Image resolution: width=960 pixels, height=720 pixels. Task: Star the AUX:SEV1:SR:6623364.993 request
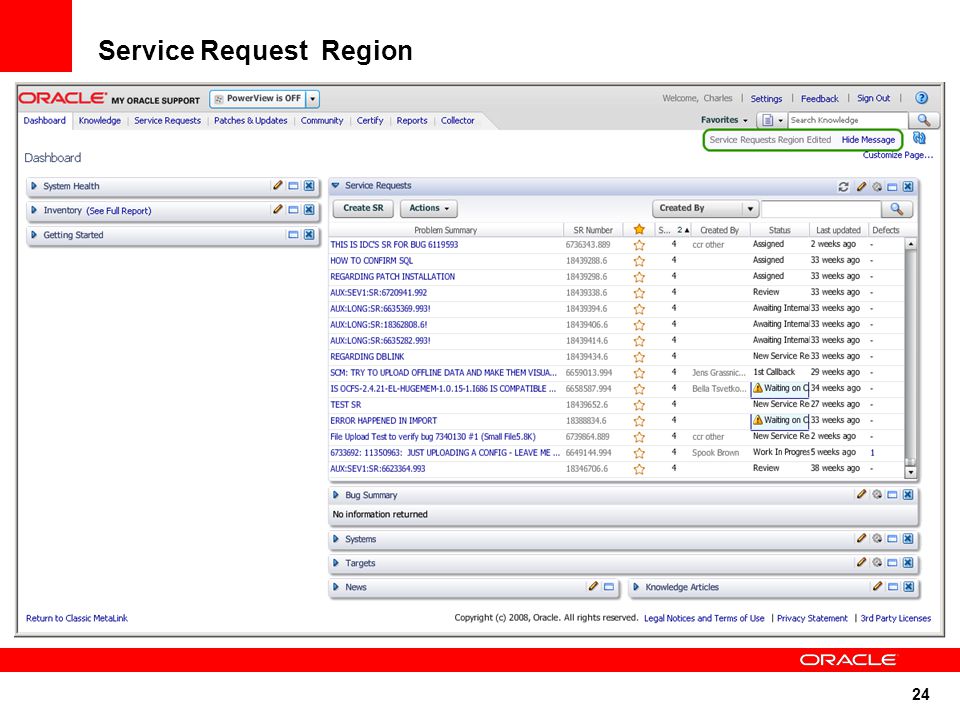(639, 469)
